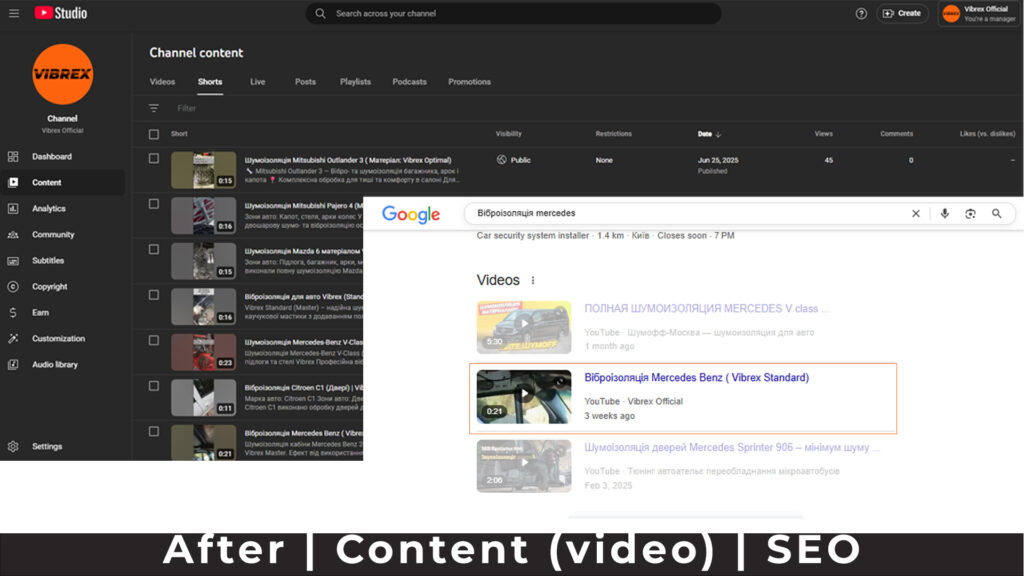Play the 0:21 Vibrex Official video thumbnail
This screenshot has height=576, width=1024.
coord(524,396)
